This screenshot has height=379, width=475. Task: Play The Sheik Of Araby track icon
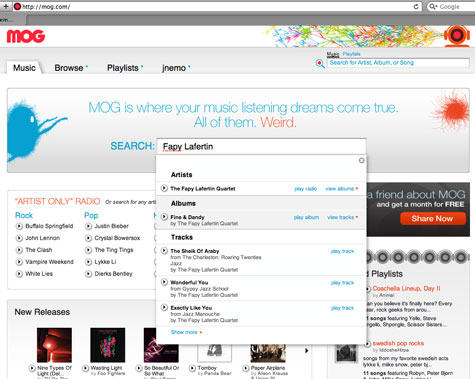164,251
